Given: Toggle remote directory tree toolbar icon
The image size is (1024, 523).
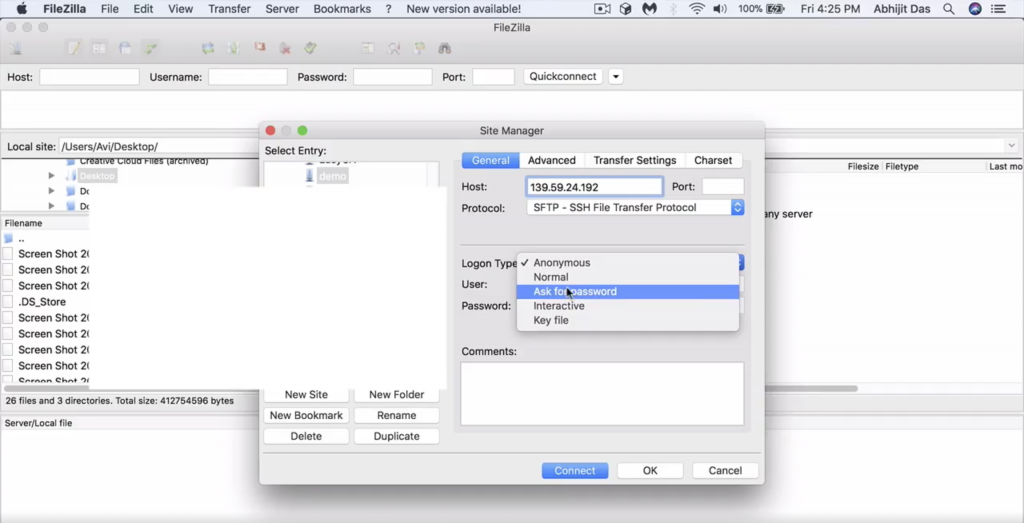Looking at the screenshot, I should [125, 48].
